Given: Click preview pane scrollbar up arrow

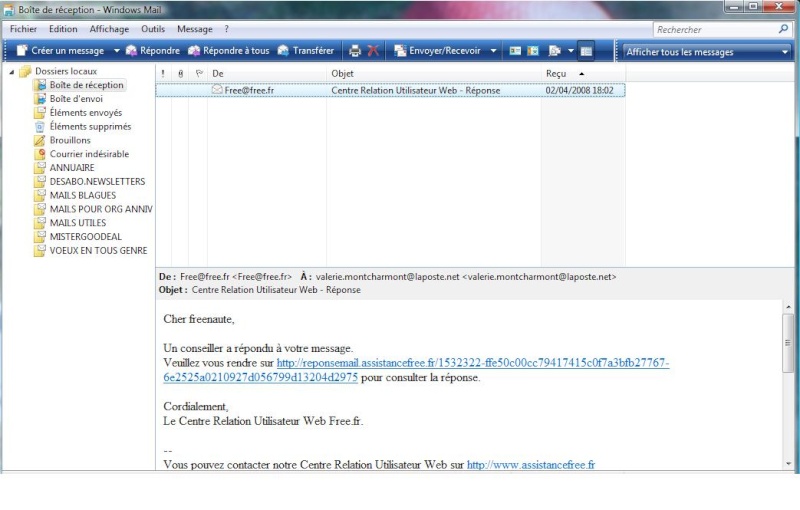Looking at the screenshot, I should click(x=789, y=307).
